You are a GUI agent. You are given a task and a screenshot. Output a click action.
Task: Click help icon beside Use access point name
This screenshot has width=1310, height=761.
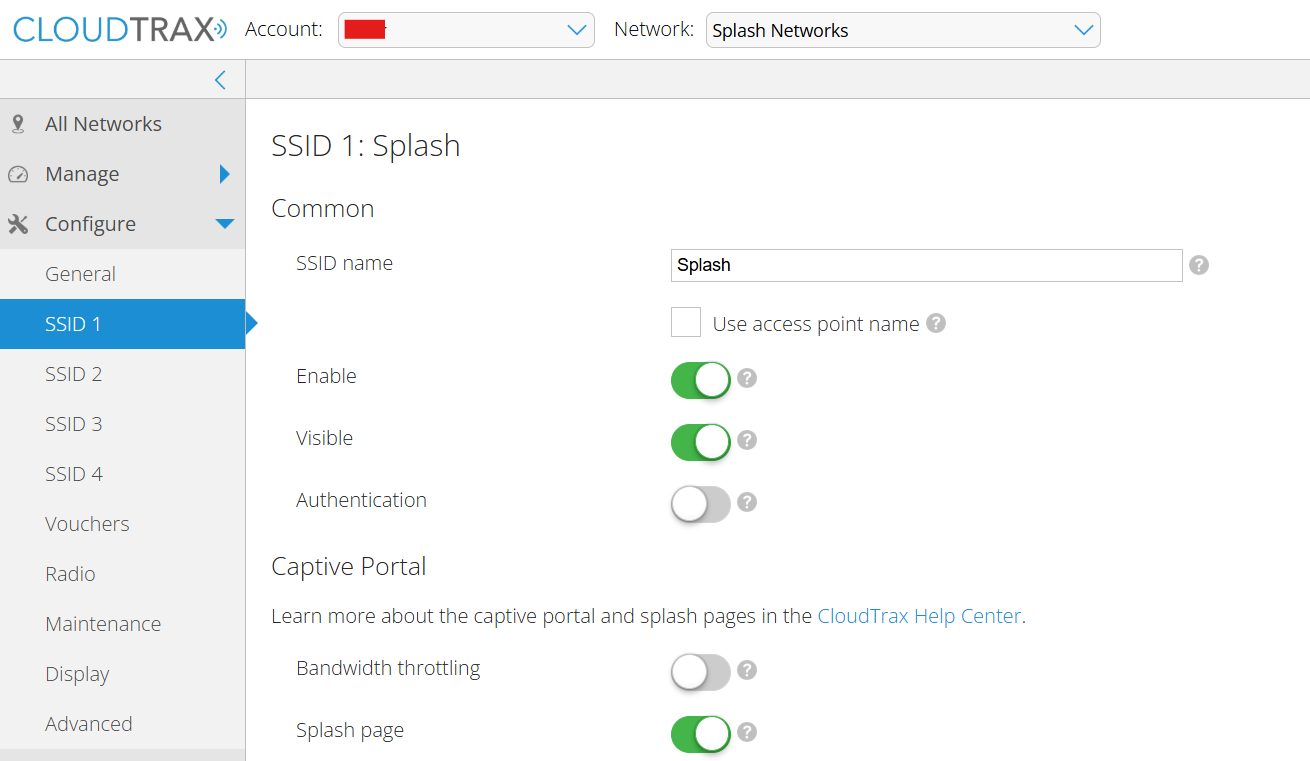936,323
